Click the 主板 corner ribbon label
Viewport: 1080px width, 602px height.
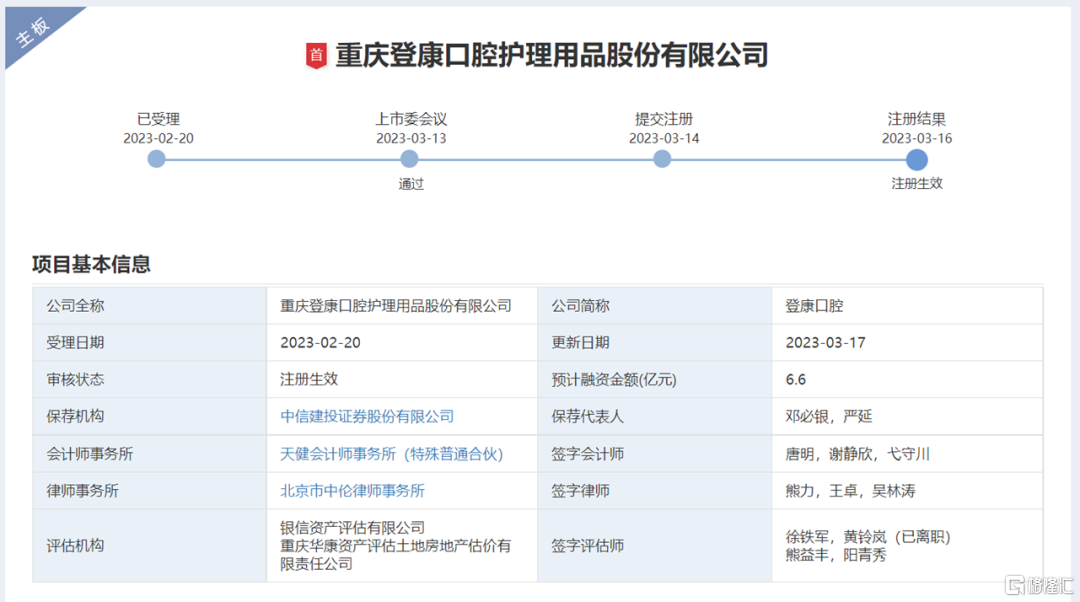tap(33, 32)
